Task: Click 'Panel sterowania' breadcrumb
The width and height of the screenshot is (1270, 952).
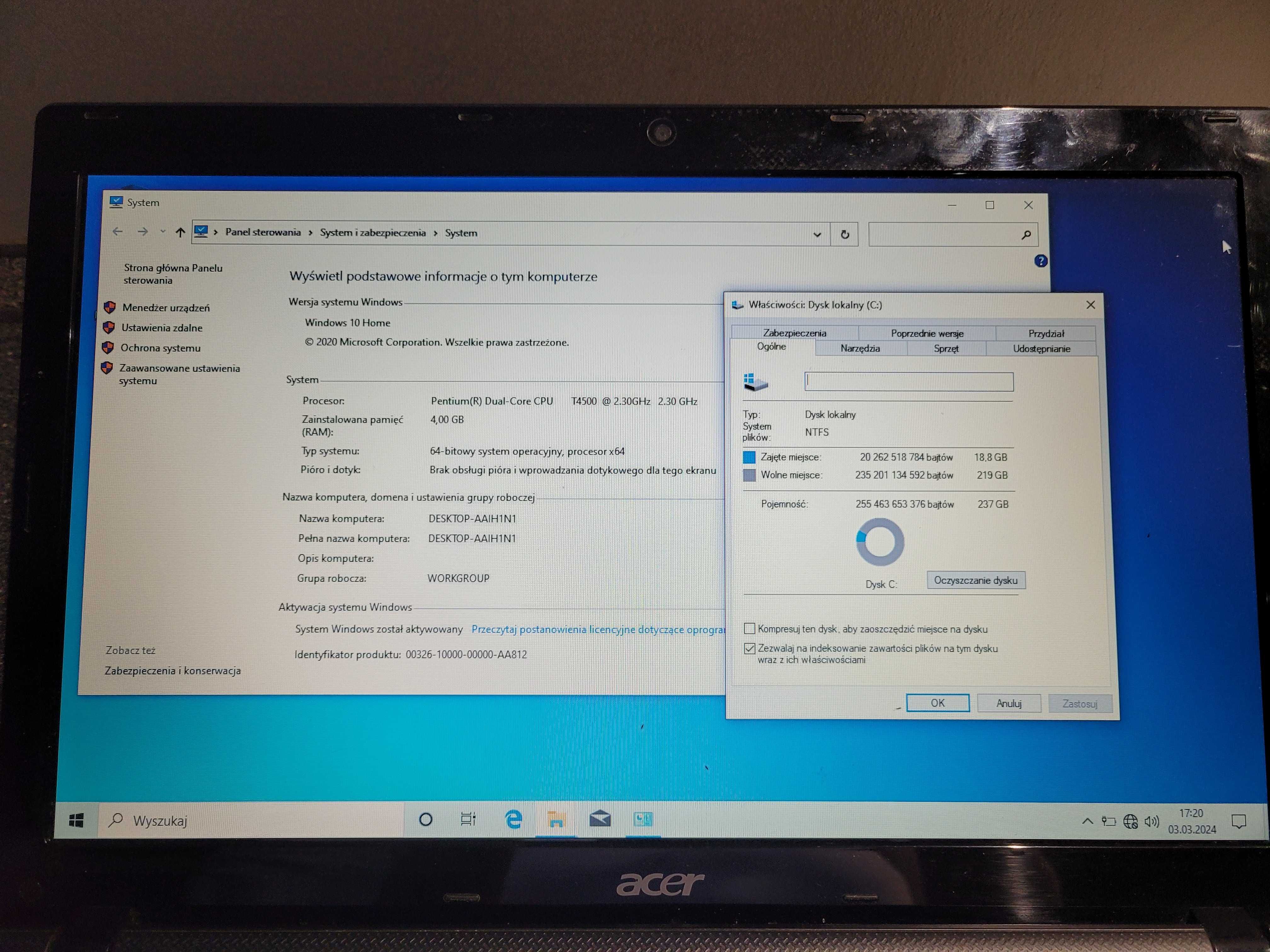Action: pyautogui.click(x=263, y=232)
